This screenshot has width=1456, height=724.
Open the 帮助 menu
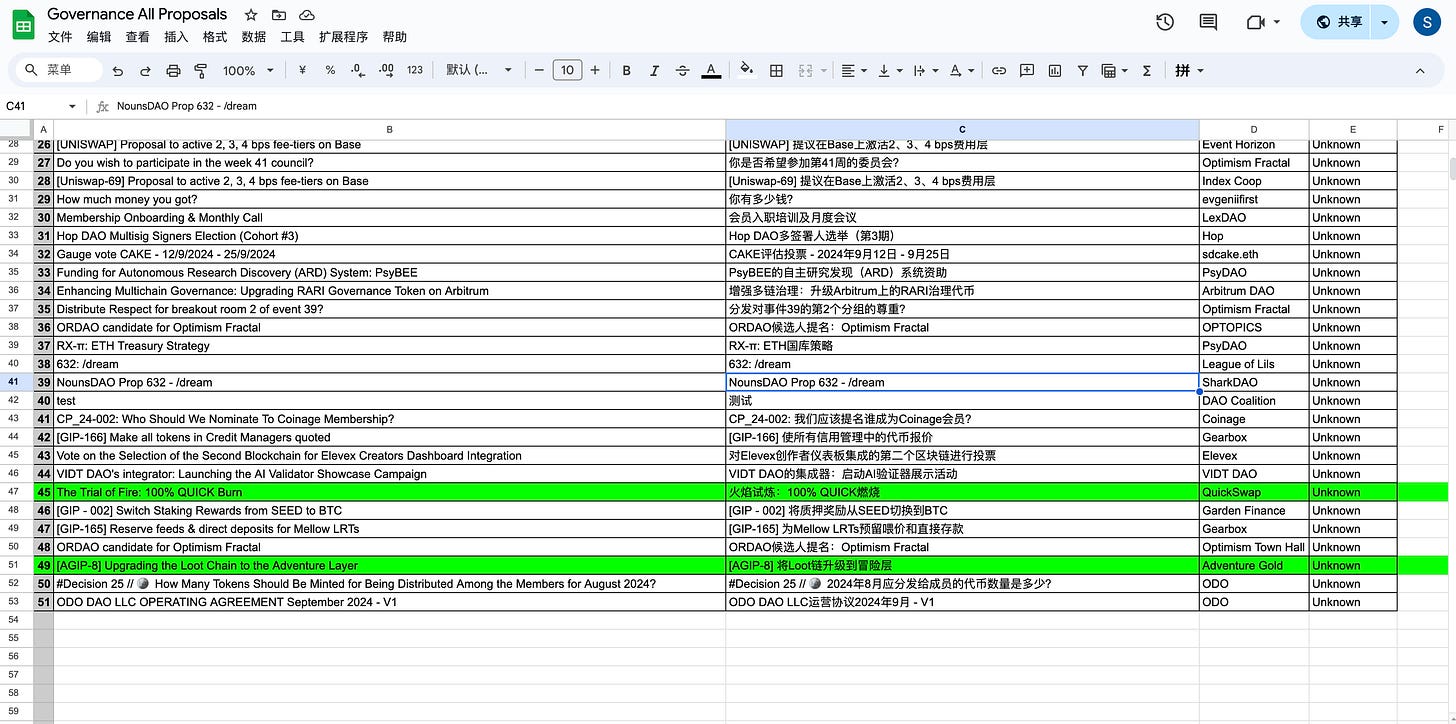395,37
